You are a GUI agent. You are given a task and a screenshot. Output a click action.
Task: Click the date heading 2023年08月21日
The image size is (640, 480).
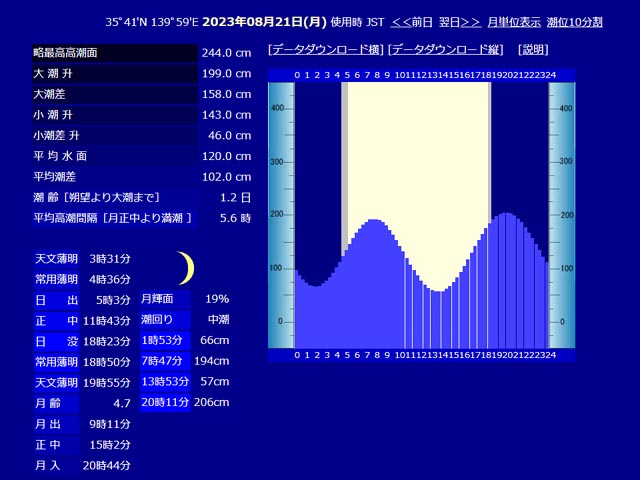pyautogui.click(x=264, y=22)
